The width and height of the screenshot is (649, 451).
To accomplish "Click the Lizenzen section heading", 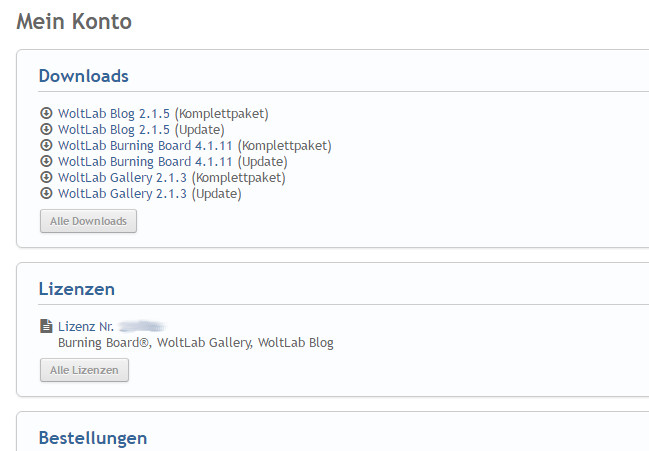I will point(76,289).
